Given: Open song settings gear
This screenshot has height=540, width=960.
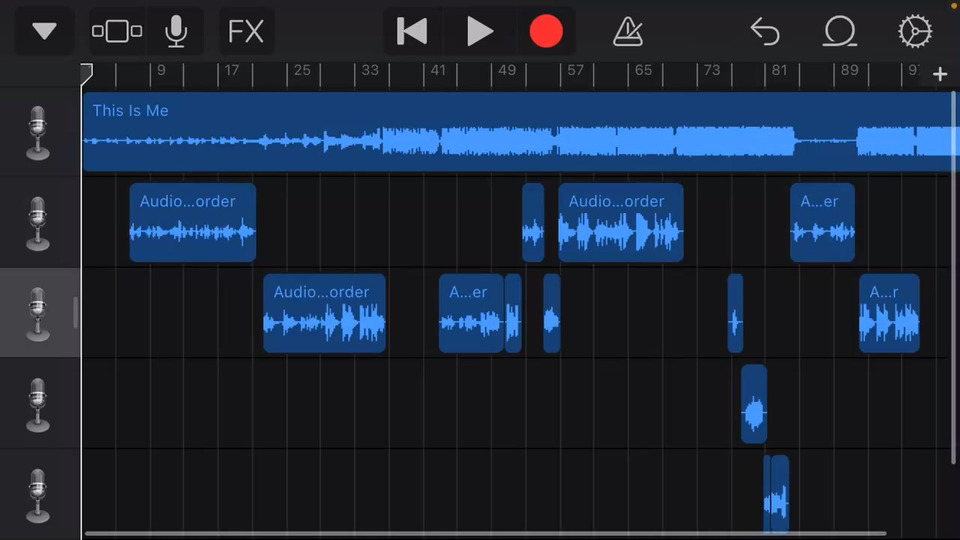Looking at the screenshot, I should (915, 31).
